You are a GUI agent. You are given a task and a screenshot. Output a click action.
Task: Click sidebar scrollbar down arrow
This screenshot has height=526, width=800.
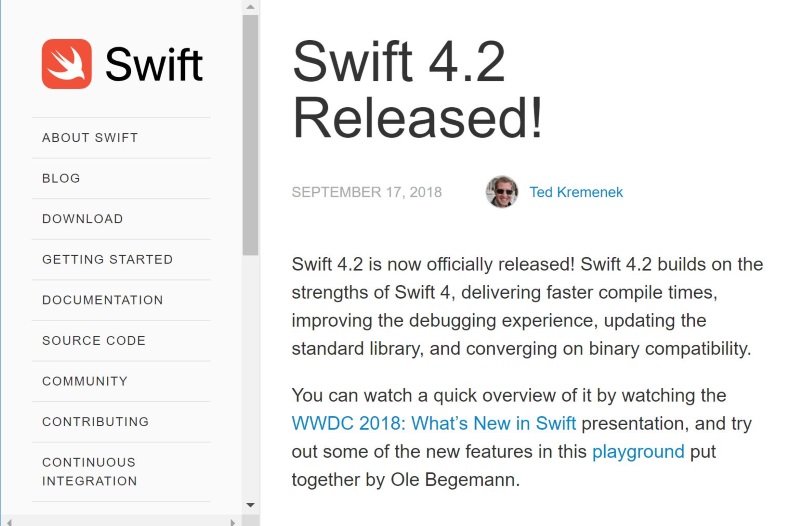(x=250, y=506)
